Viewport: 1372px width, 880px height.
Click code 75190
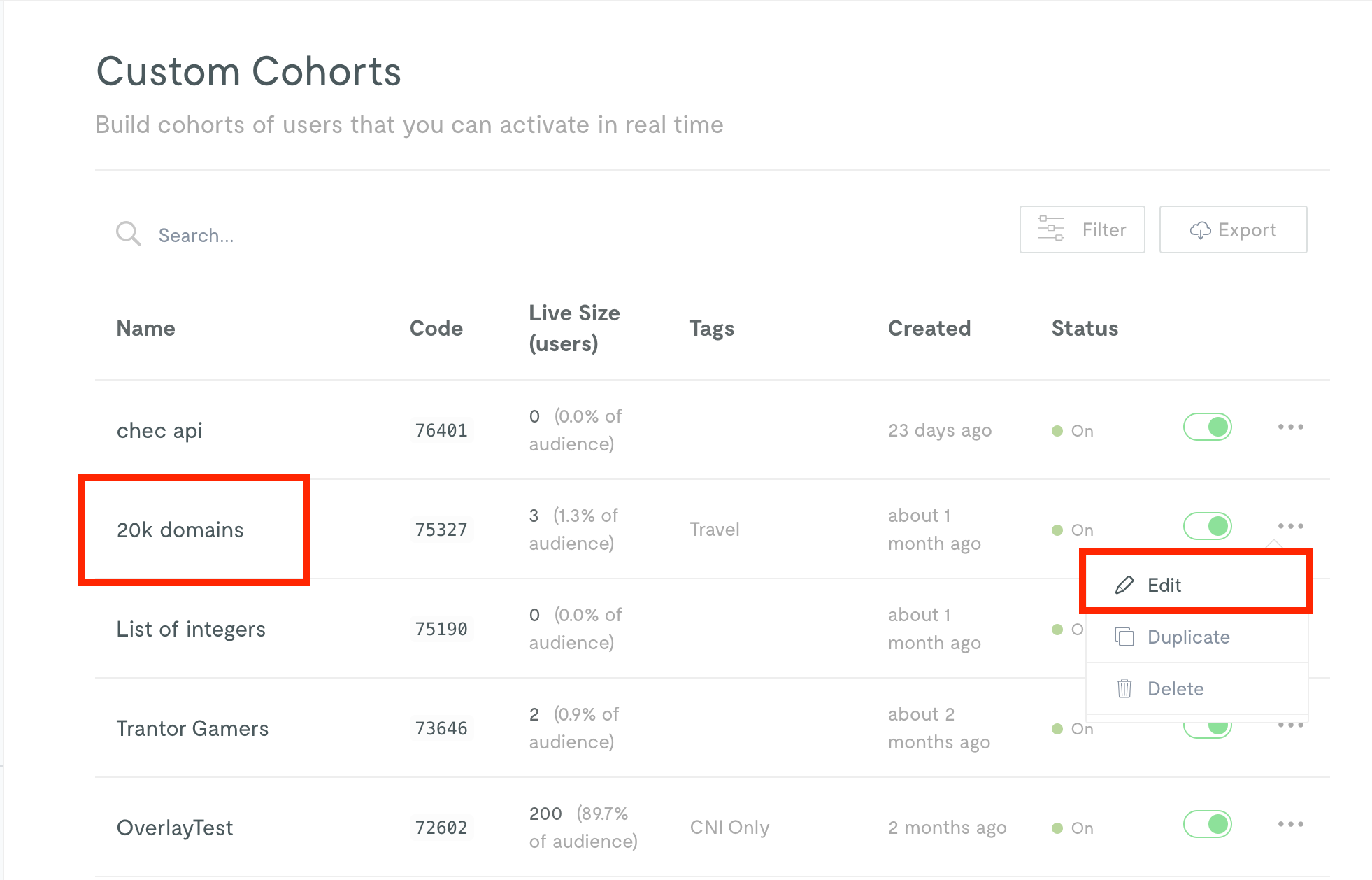pos(441,629)
